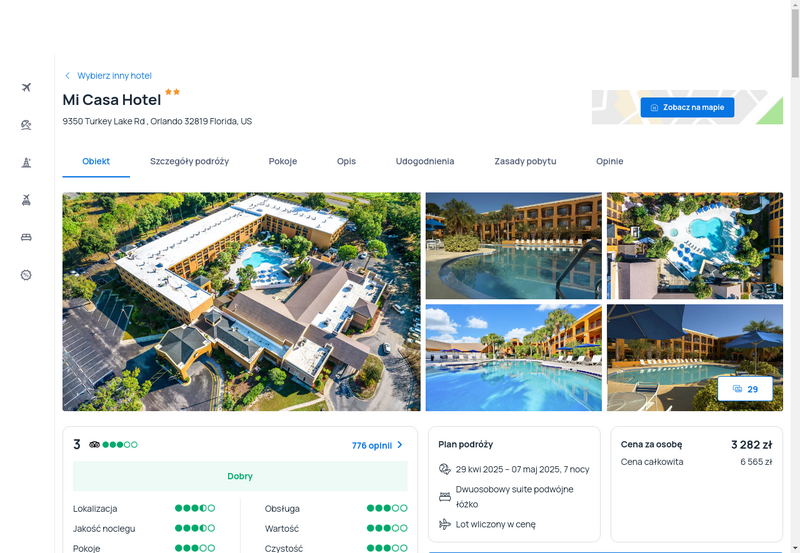
Task: Select the bed hotels sidebar icon
Action: [x=27, y=237]
